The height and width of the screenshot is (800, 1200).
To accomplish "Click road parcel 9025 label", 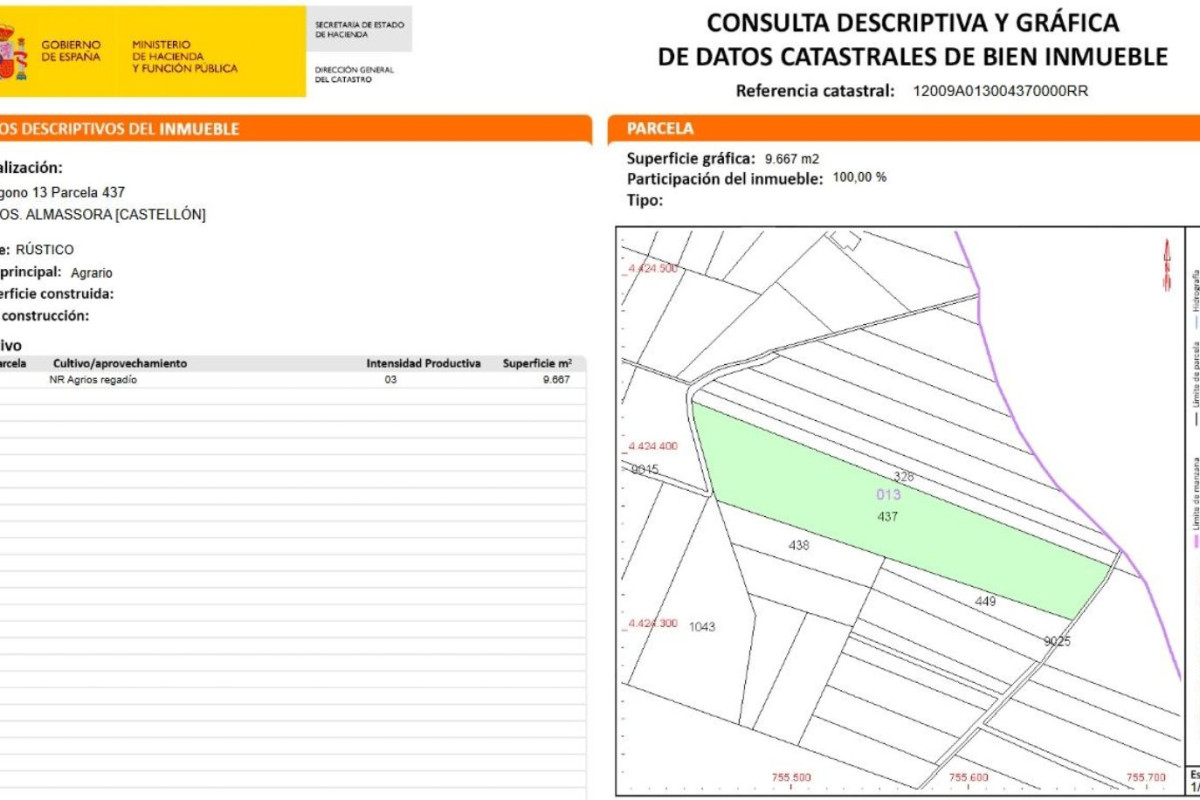I will click(x=1056, y=641).
